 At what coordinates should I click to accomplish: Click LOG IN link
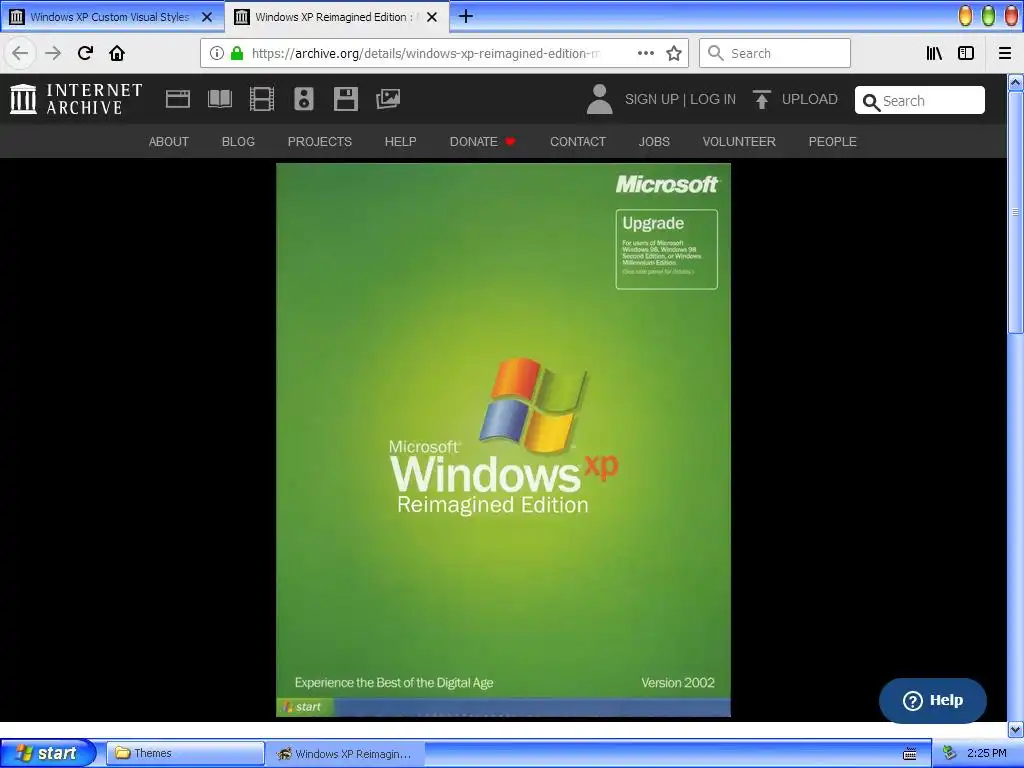pyautogui.click(x=713, y=99)
